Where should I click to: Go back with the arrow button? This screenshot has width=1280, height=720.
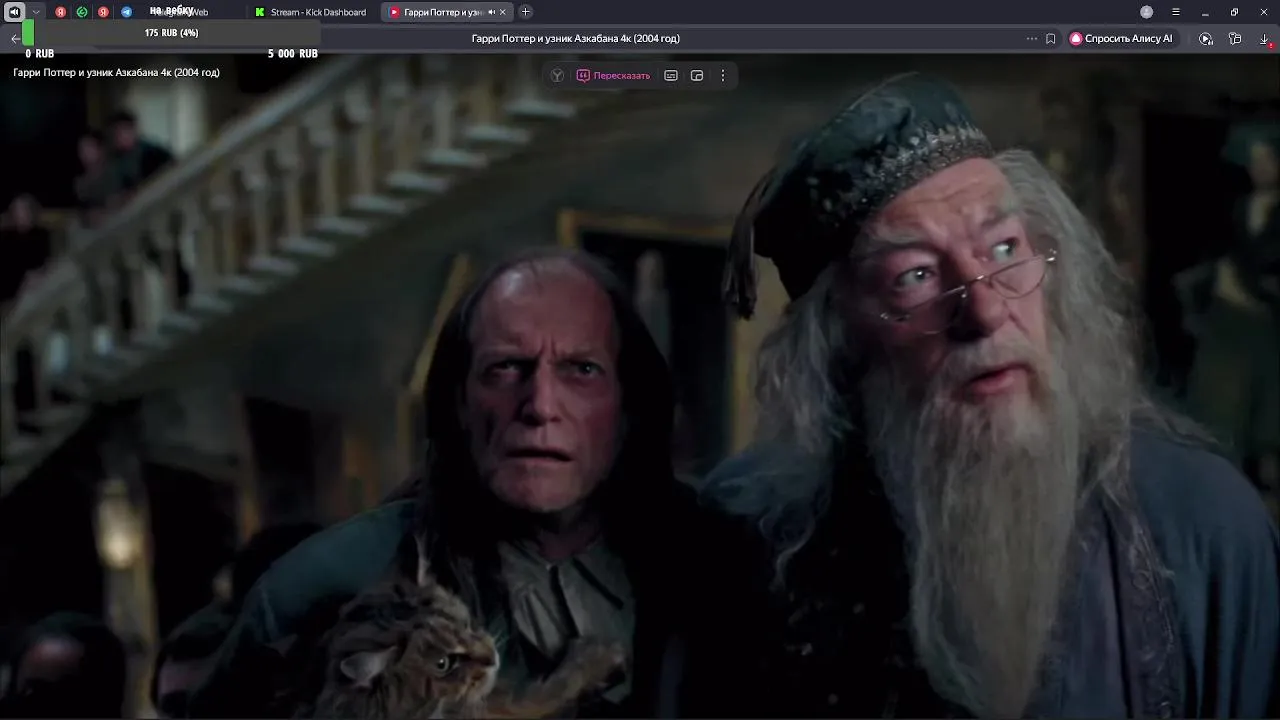click(x=15, y=38)
